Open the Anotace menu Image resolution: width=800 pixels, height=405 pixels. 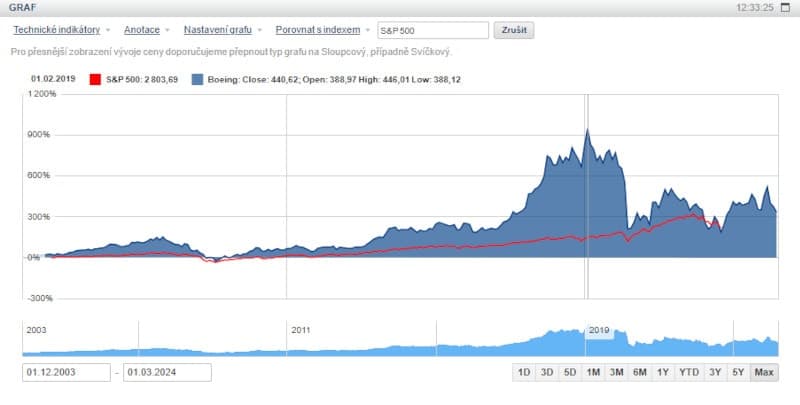point(142,30)
